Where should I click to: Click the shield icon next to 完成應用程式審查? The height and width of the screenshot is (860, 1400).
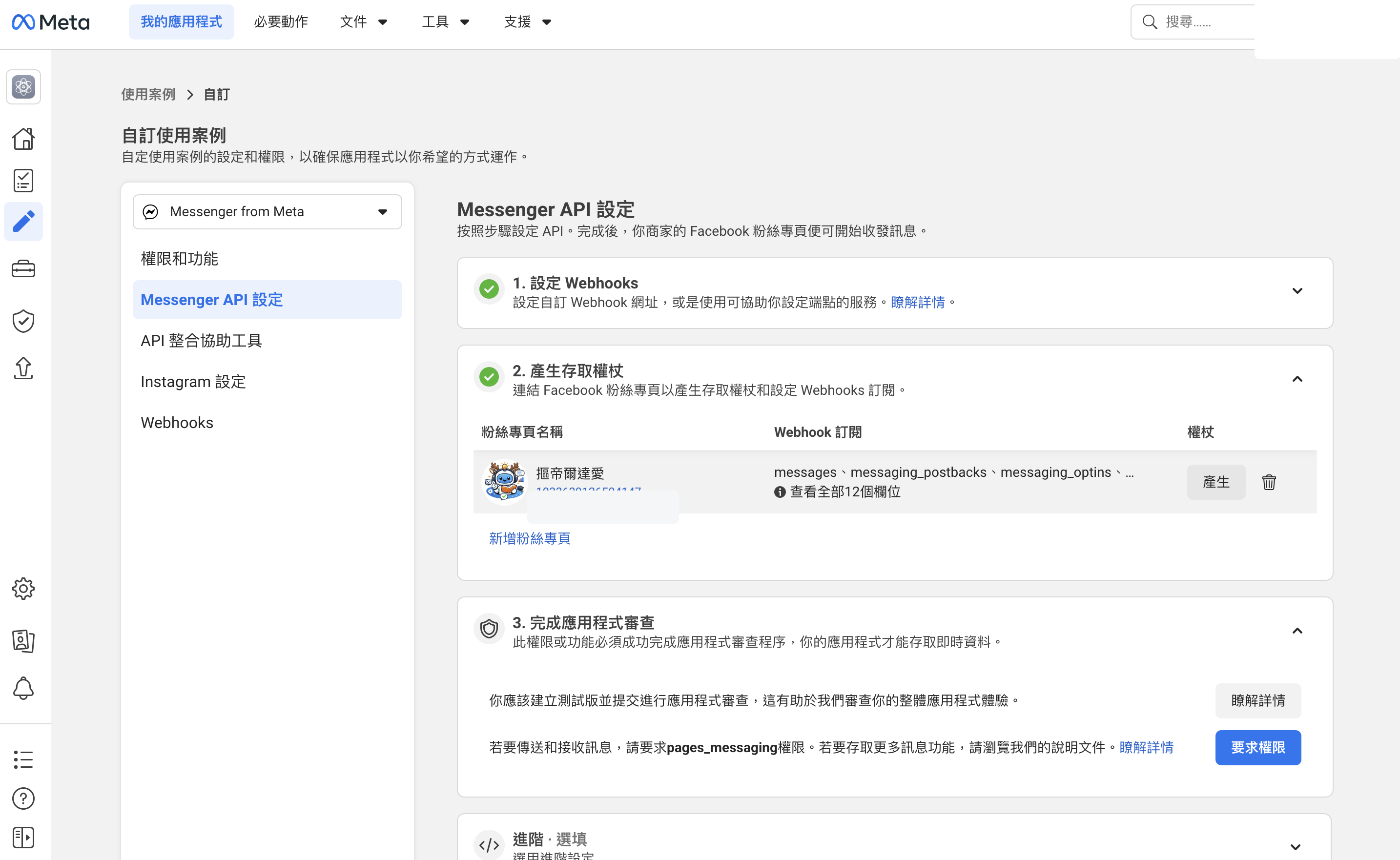(x=489, y=629)
